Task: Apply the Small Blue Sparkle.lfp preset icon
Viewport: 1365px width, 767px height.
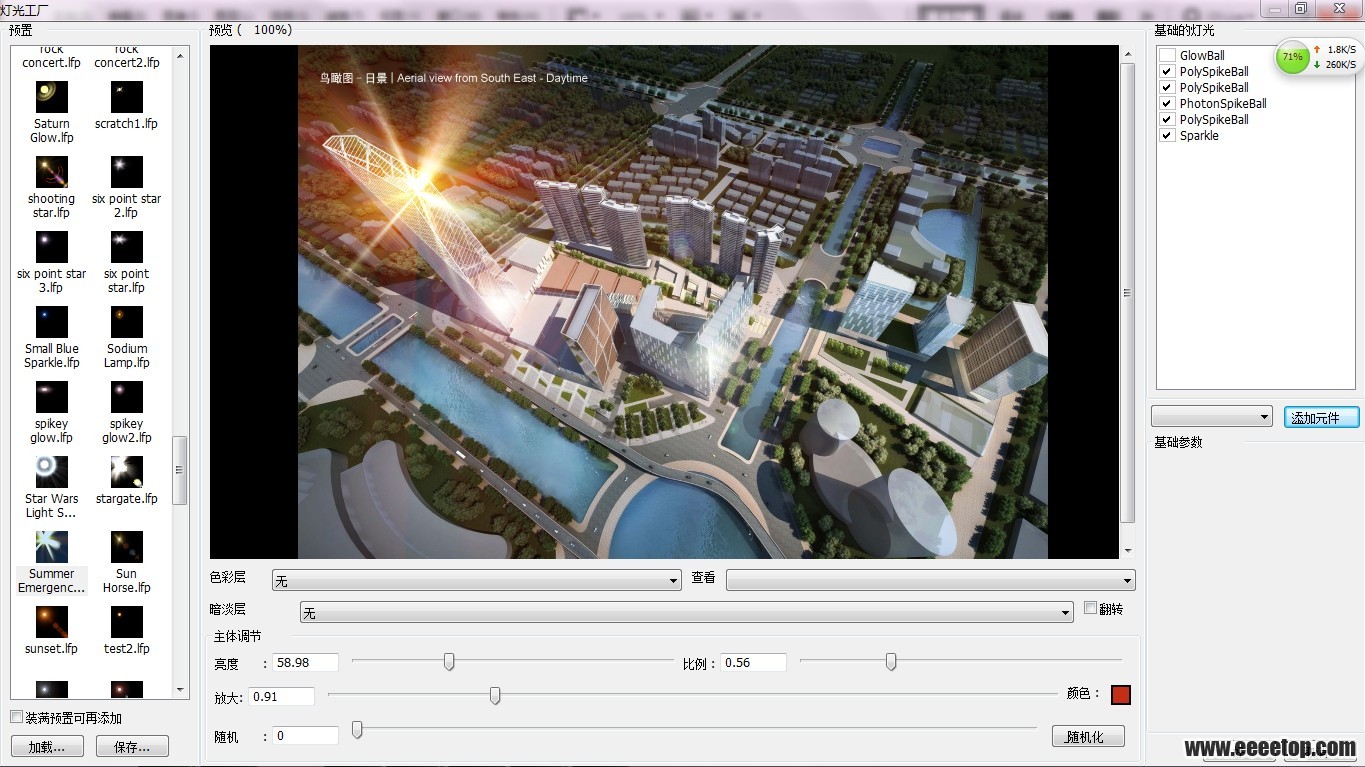Action: pyautogui.click(x=51, y=322)
